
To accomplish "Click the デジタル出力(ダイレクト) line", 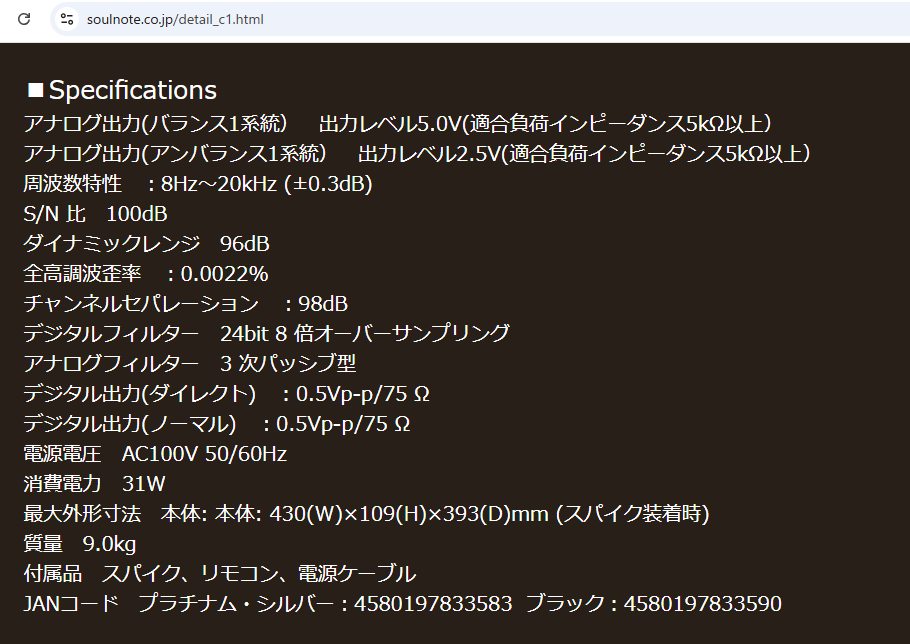I will click(227, 394).
